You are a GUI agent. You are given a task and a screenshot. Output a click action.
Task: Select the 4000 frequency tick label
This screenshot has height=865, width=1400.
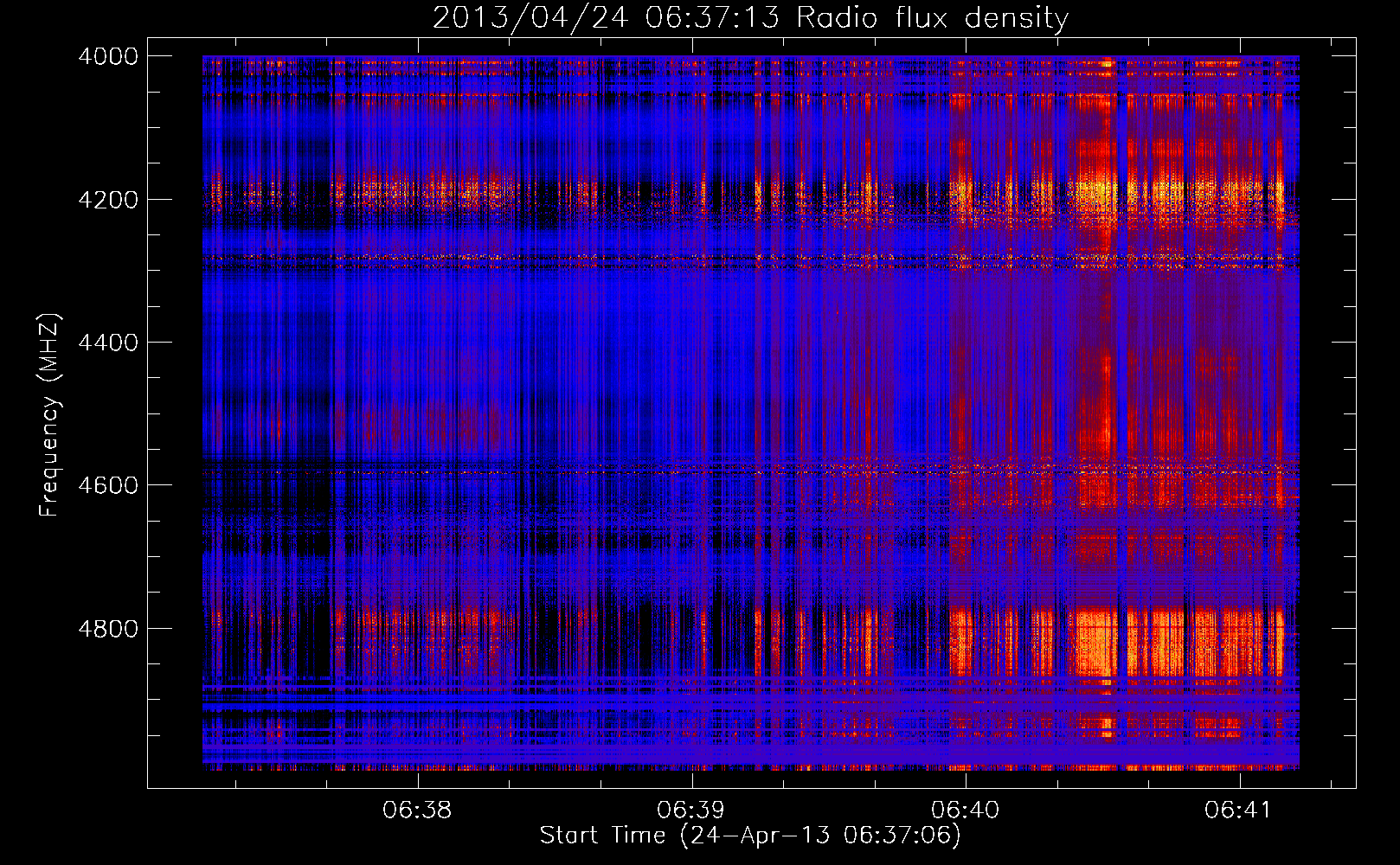pos(108,56)
